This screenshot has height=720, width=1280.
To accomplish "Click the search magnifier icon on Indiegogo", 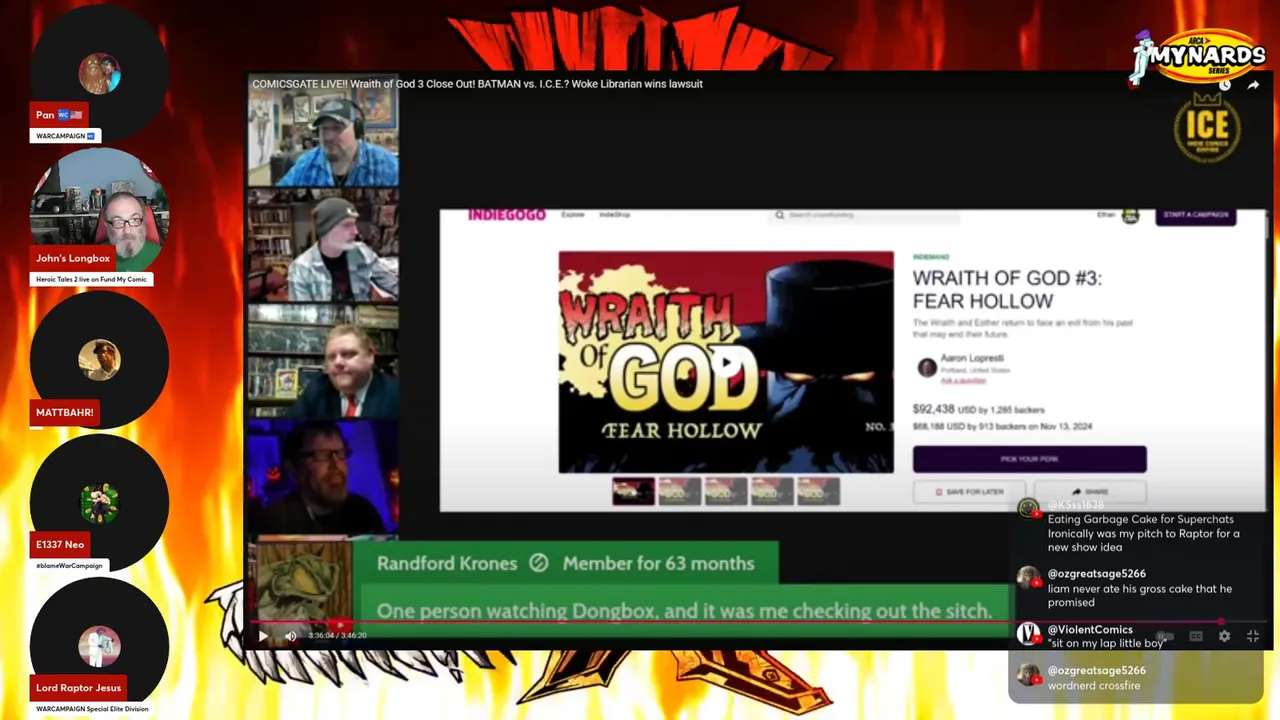I will click(x=779, y=215).
